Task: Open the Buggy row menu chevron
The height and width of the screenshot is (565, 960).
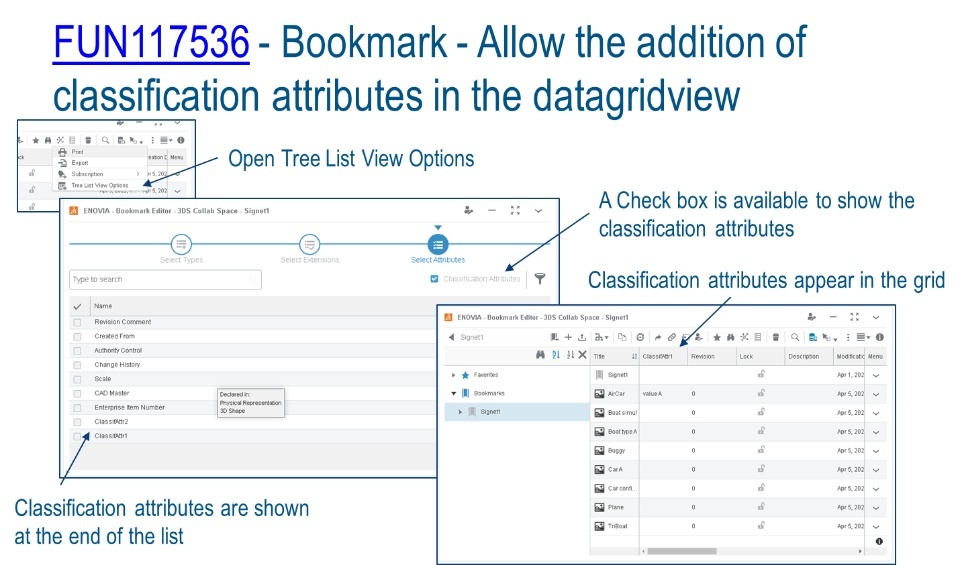Action: 876,451
